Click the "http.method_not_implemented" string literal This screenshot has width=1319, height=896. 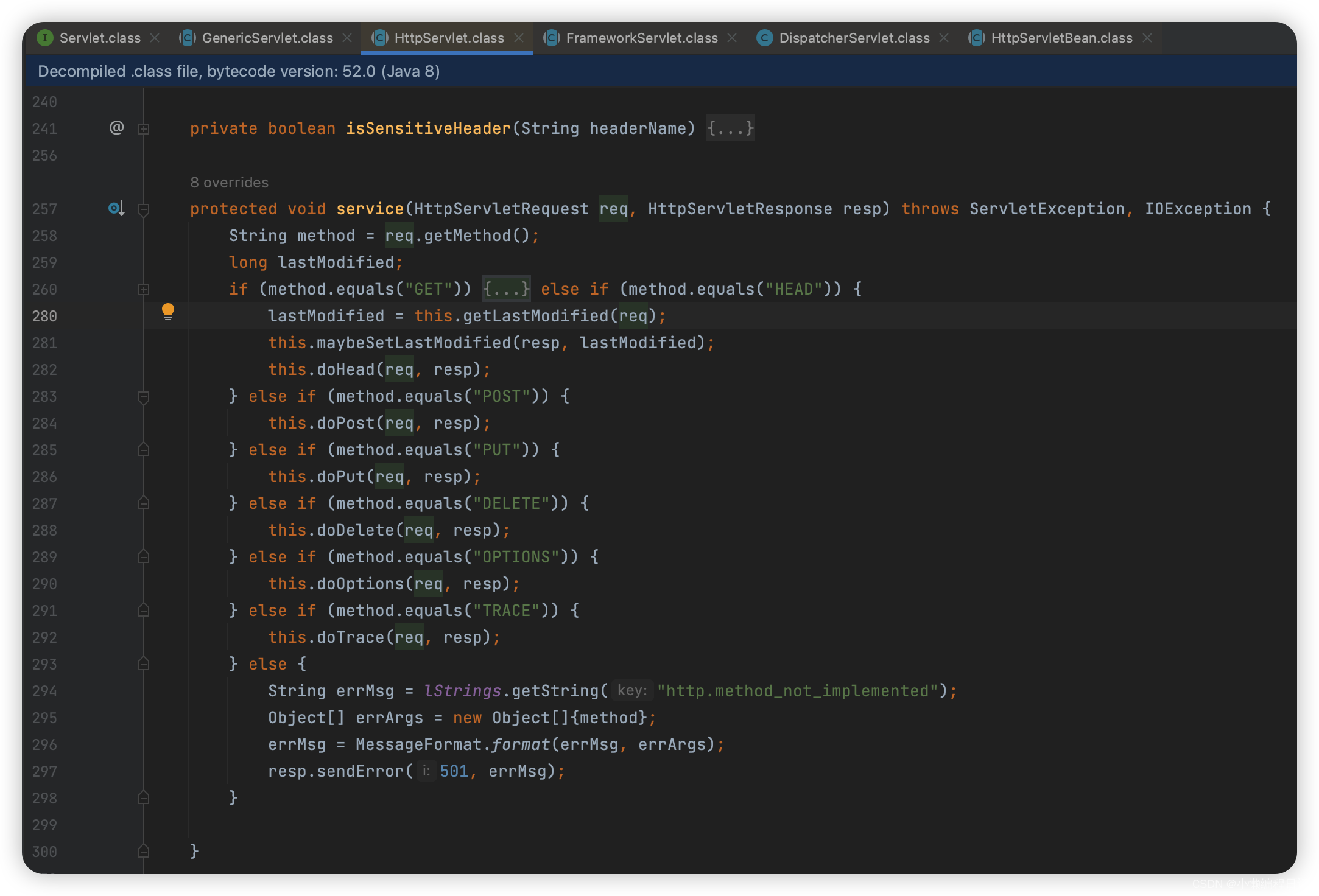point(798,691)
